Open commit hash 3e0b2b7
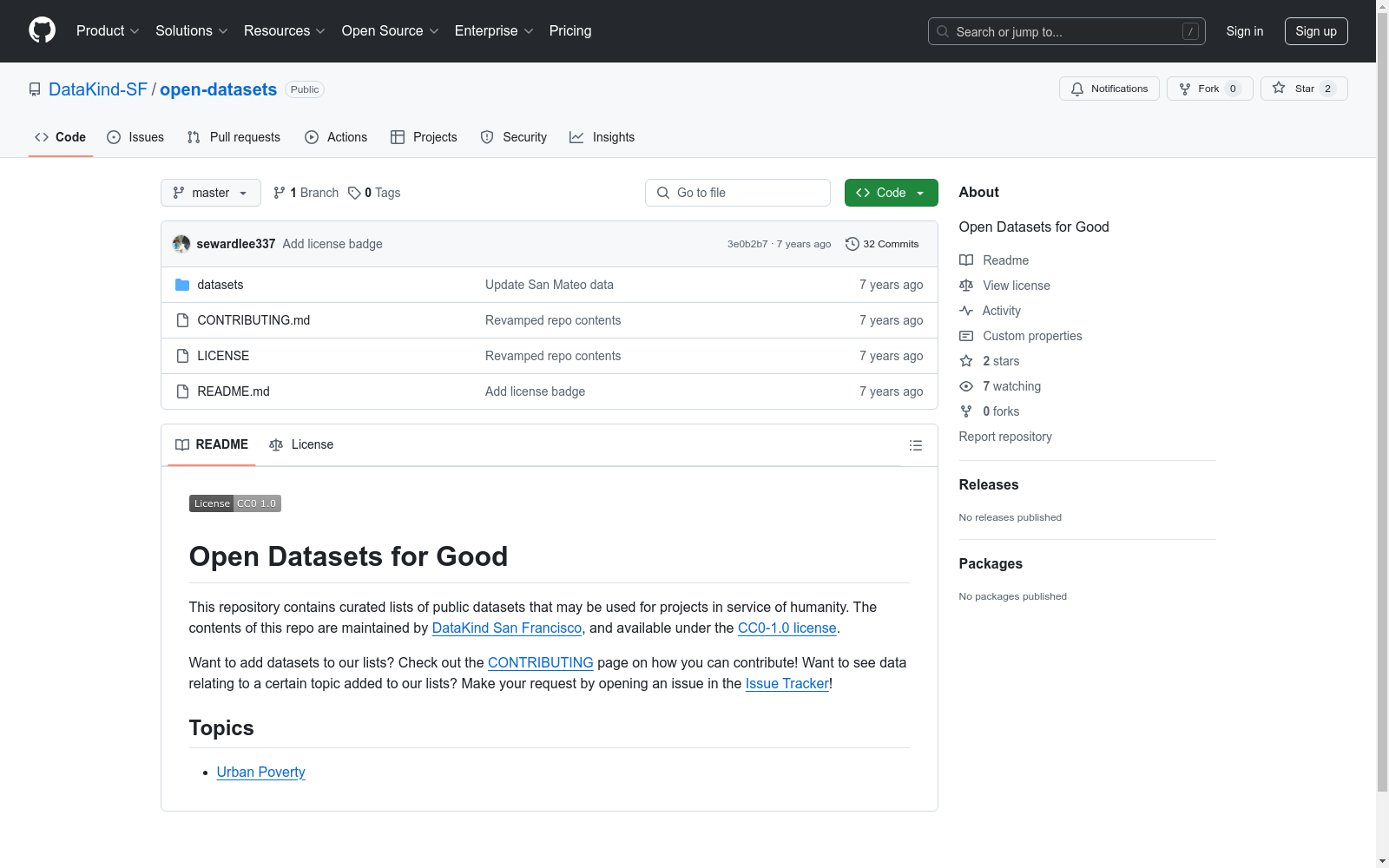Image resolution: width=1389 pixels, height=868 pixels. tap(747, 244)
